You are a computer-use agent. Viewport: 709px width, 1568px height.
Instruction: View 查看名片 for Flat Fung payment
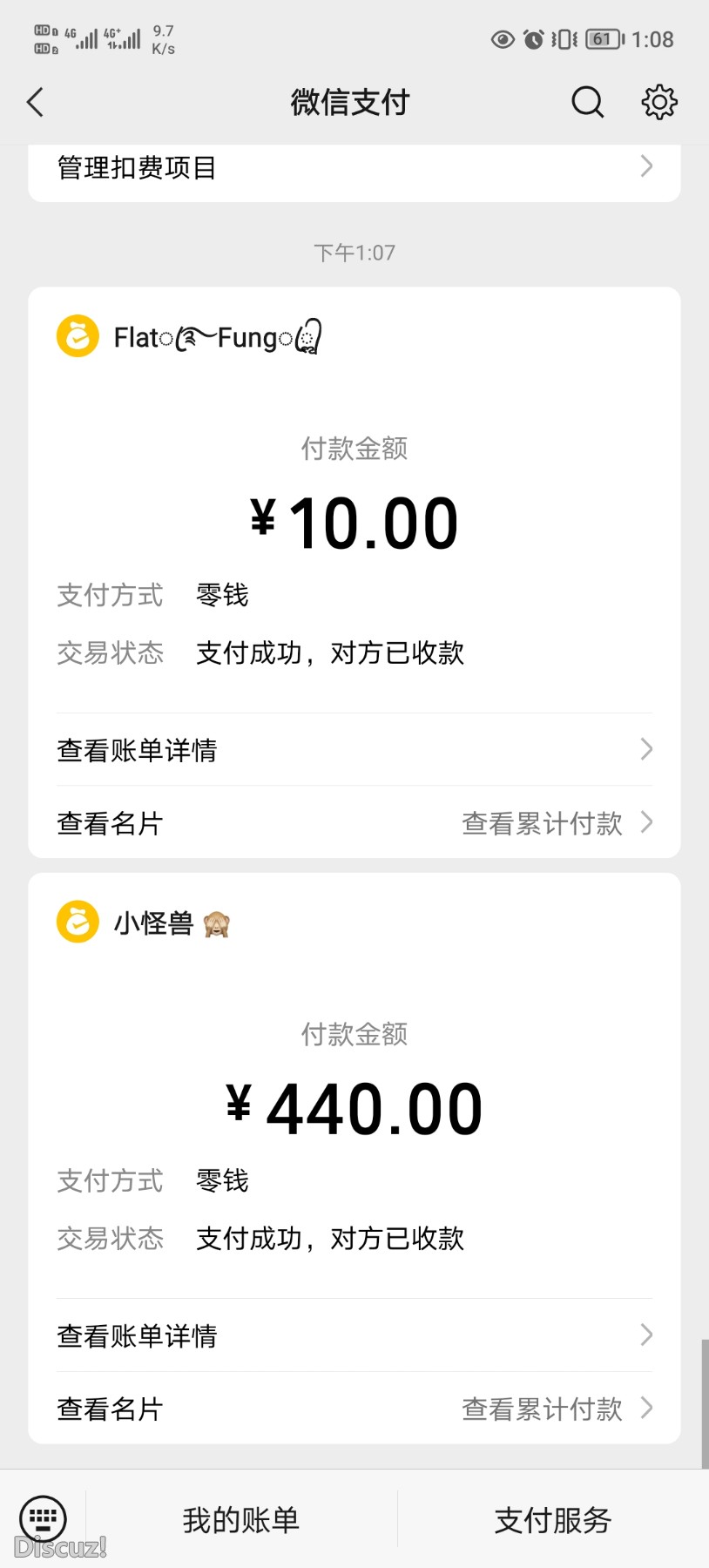(x=111, y=823)
